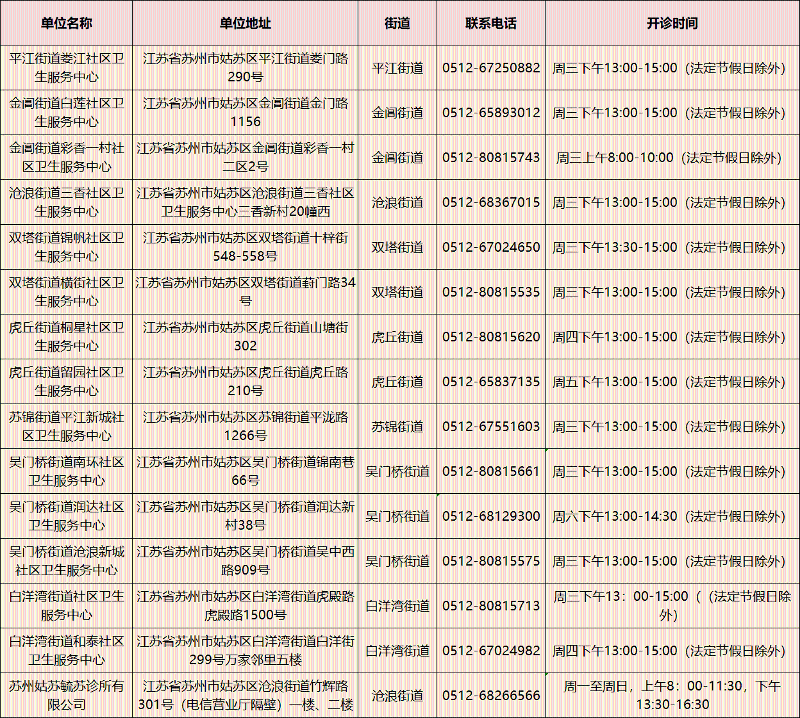Click phone number 0512-67551603
The height and width of the screenshot is (718, 800).
click(x=491, y=427)
